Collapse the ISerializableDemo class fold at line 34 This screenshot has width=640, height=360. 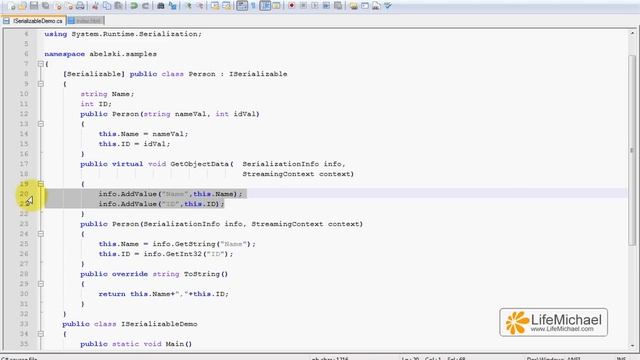[40, 334]
